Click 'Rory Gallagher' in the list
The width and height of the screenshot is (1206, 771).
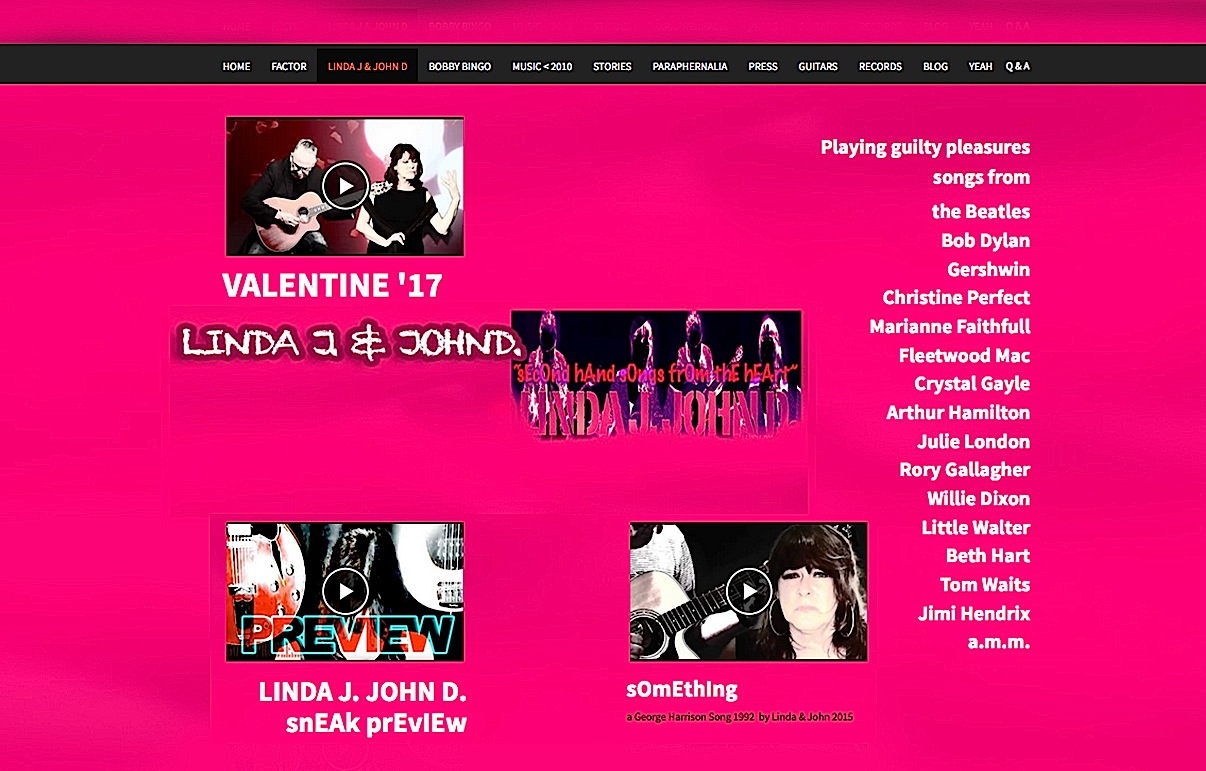(965, 469)
